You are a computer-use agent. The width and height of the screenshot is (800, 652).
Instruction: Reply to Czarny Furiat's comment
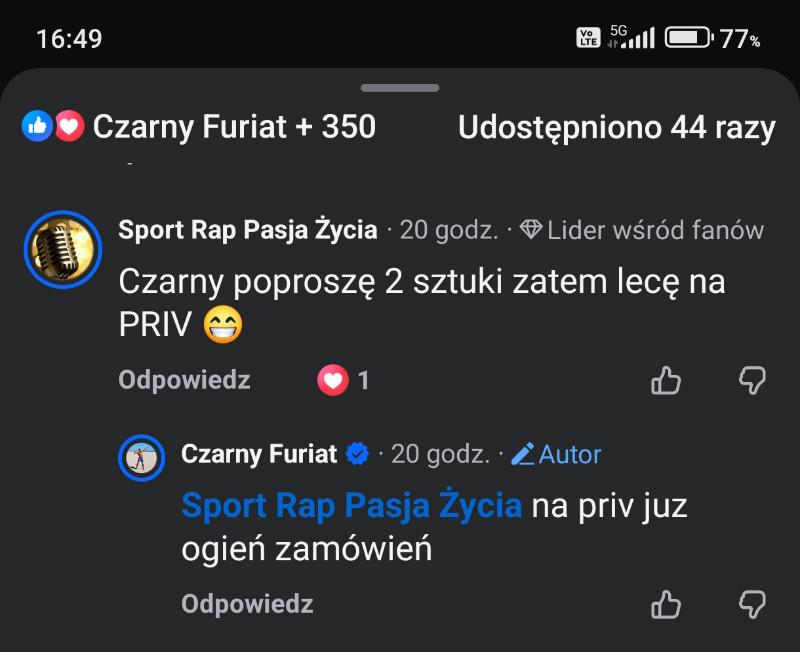[x=247, y=604]
